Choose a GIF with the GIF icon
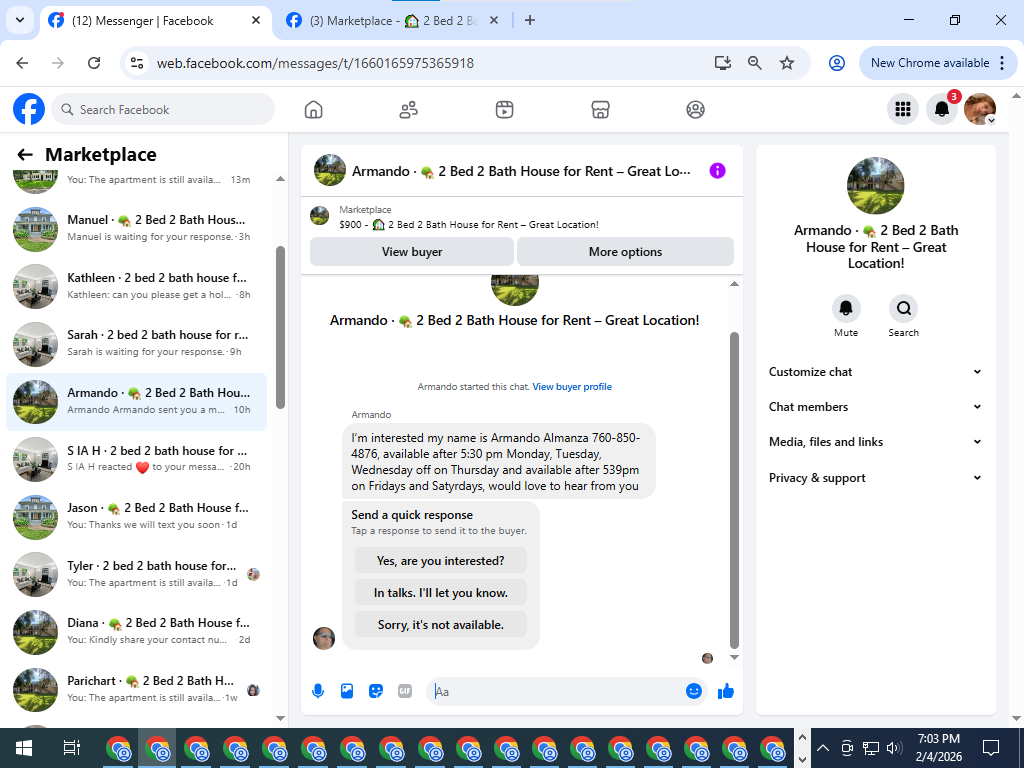The height and width of the screenshot is (768, 1024). click(x=405, y=691)
